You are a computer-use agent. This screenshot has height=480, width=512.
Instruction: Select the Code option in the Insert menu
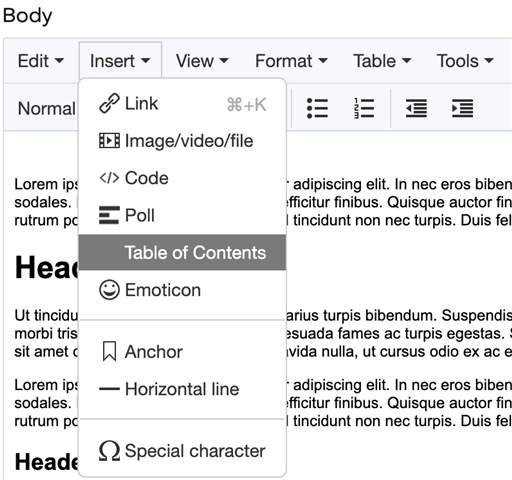[x=182, y=178]
